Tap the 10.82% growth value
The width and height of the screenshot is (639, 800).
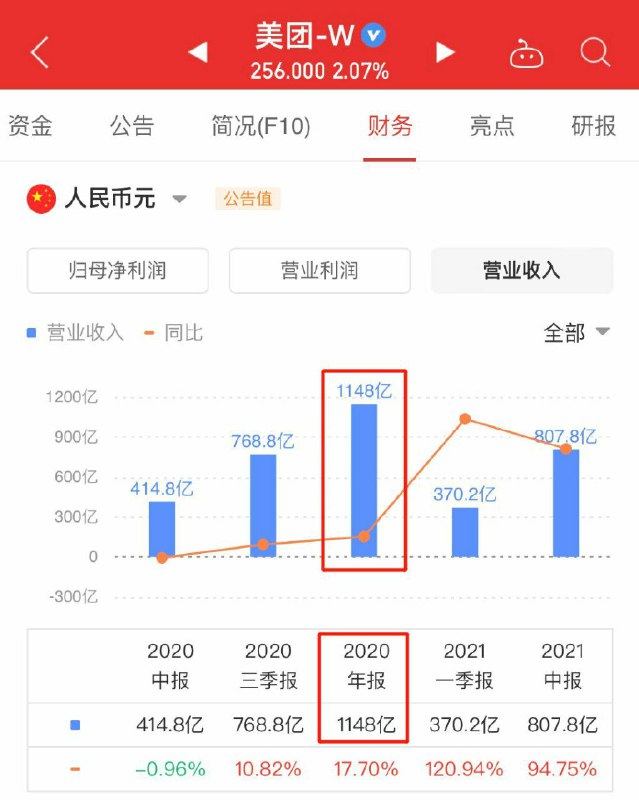click(x=268, y=769)
